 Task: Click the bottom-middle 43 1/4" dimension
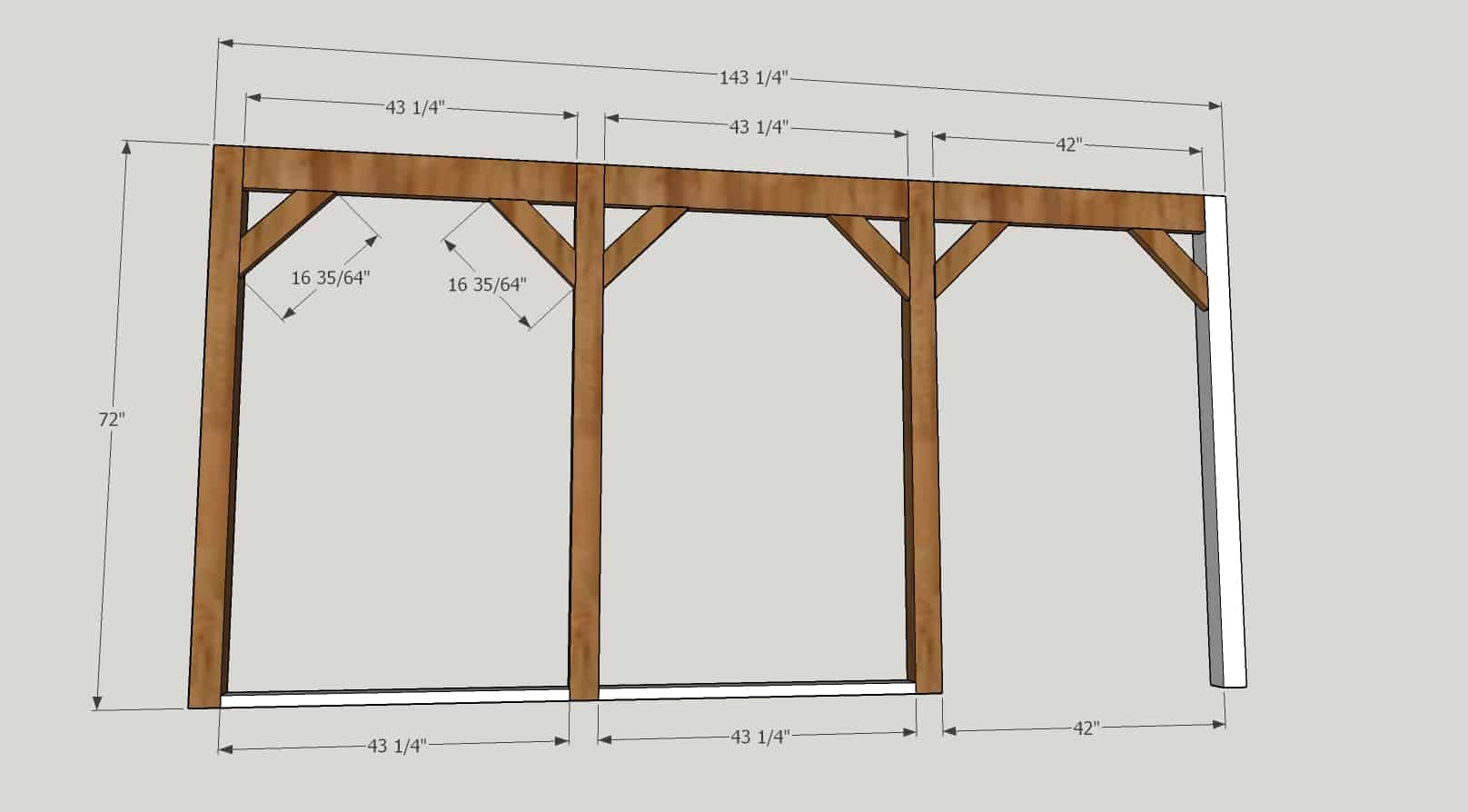pos(759,737)
